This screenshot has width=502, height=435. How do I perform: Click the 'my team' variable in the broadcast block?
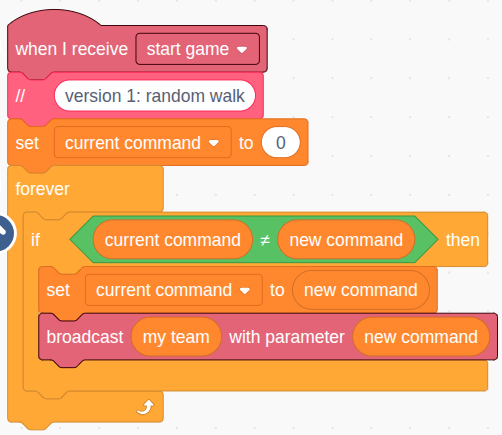coord(176,337)
